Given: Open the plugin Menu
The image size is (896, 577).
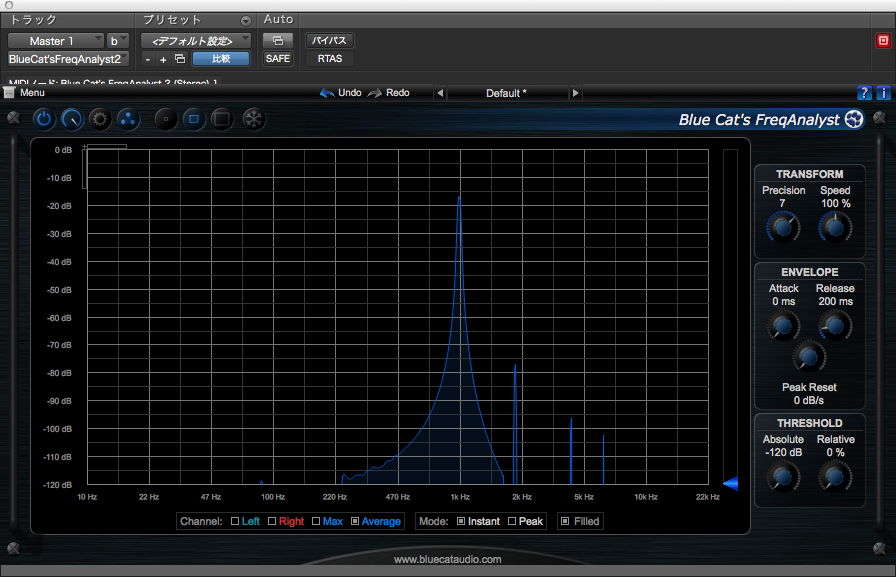Looking at the screenshot, I should coord(25,93).
